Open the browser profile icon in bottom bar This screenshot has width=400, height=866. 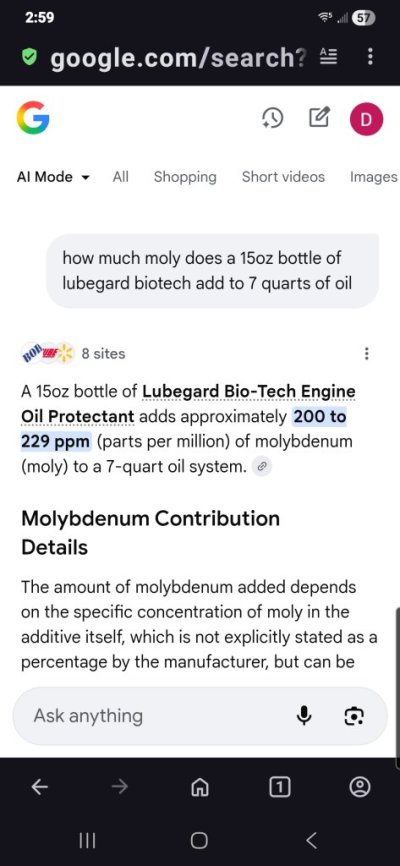[x=360, y=787]
